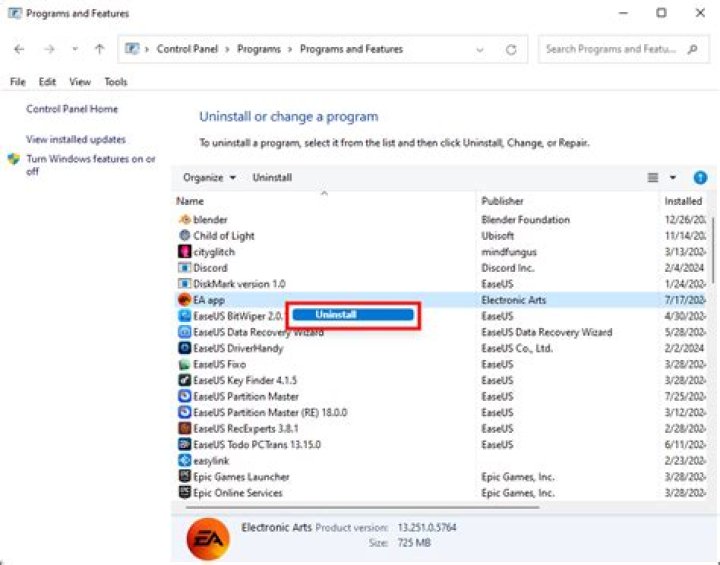Click the EaseUS Partition Master icon
The height and width of the screenshot is (565, 720).
coord(184,396)
